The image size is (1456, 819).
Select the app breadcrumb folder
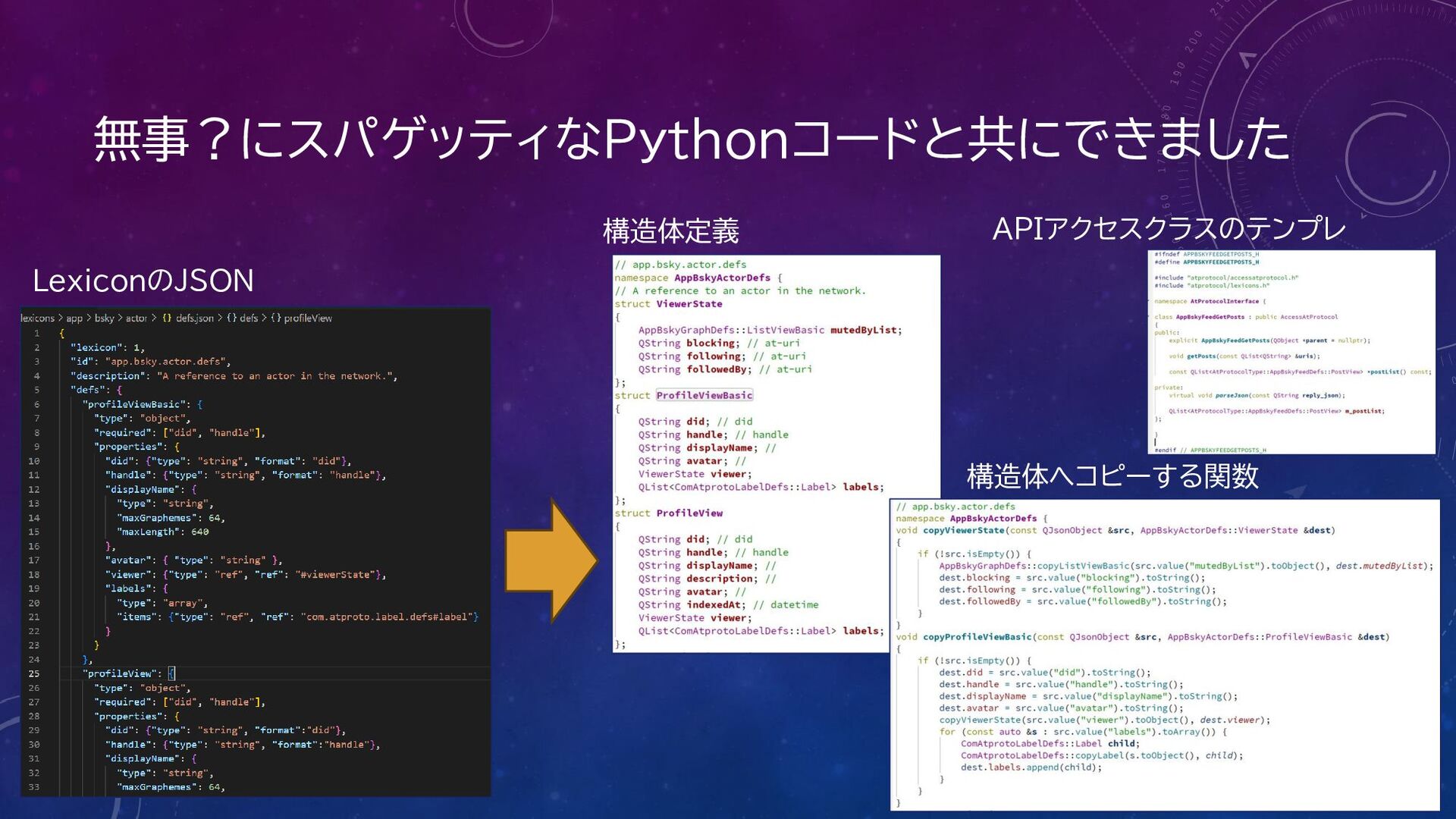74,318
